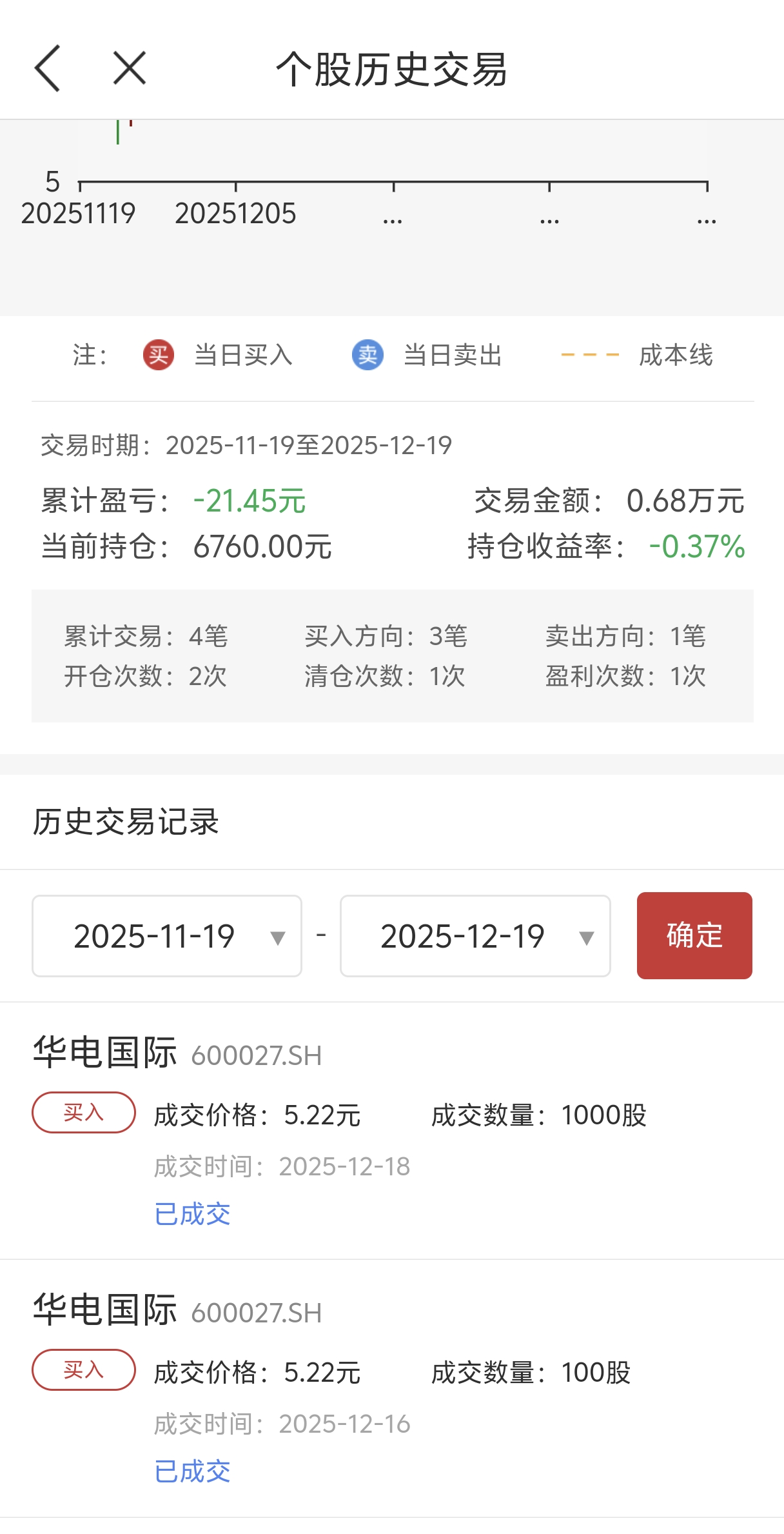The image size is (784, 1534).
Task: Click the start date dropdown arrow
Action: 278,937
